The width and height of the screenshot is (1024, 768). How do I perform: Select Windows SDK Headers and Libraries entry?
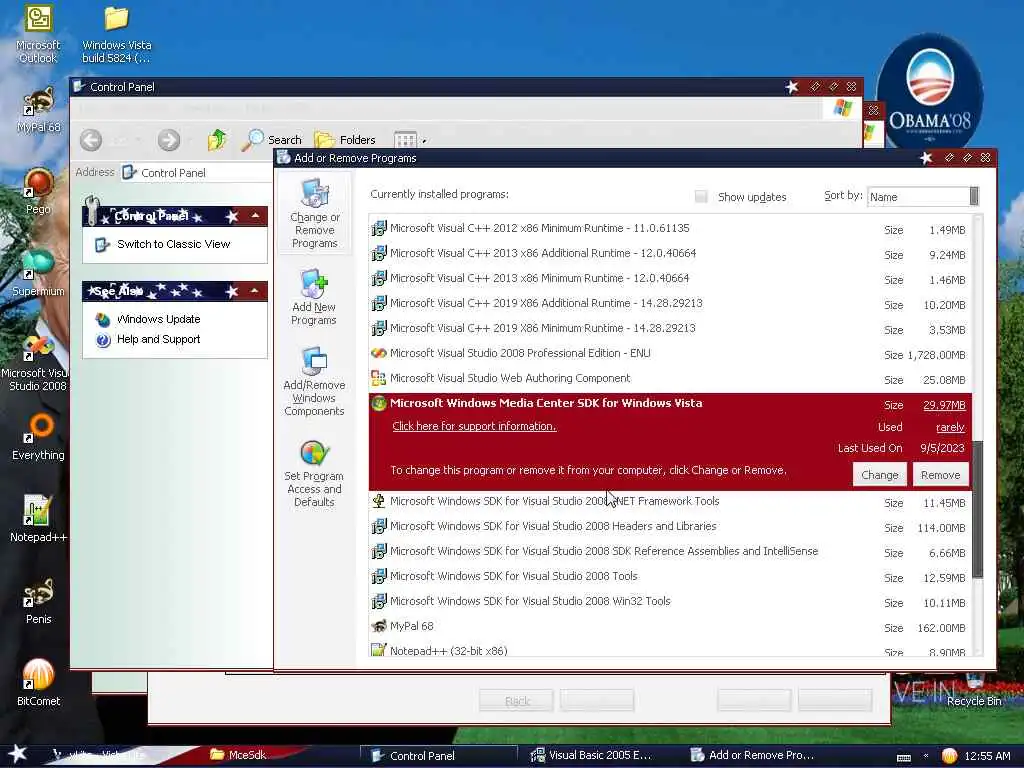[670, 526]
